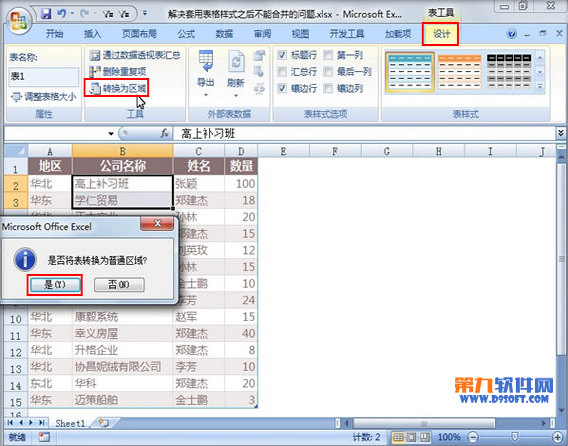Close the Microsoft Office Excel dialog
Viewport: 568px width, 446px height.
(x=157, y=224)
